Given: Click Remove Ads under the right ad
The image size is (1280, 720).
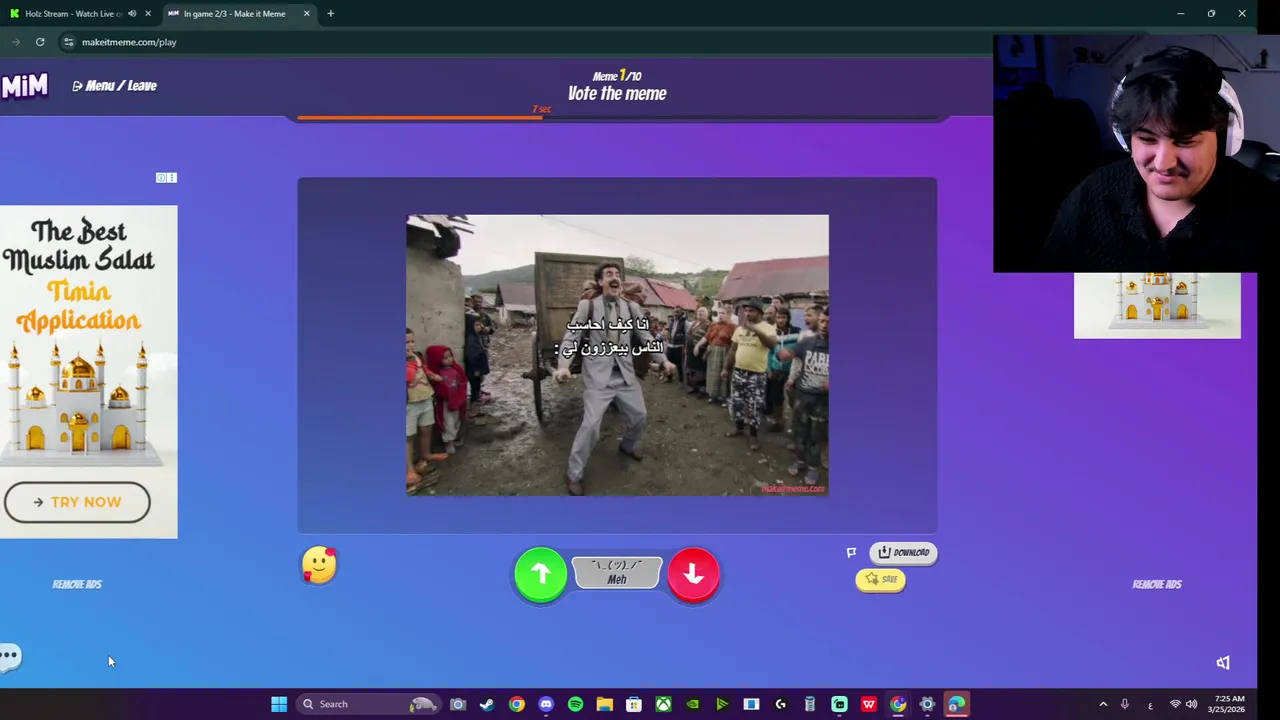Looking at the screenshot, I should pos(1157,584).
